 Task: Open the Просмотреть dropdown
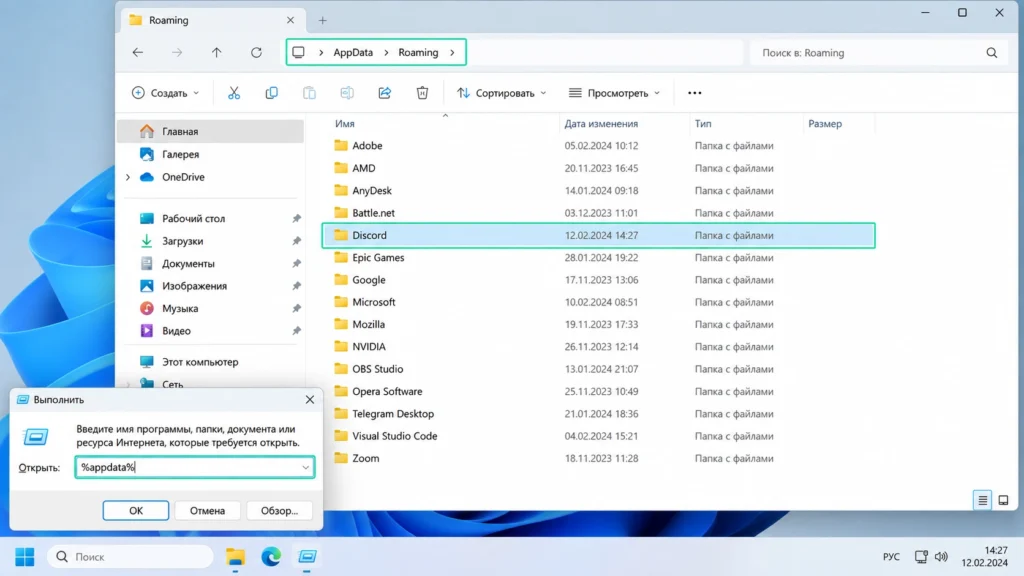614,93
